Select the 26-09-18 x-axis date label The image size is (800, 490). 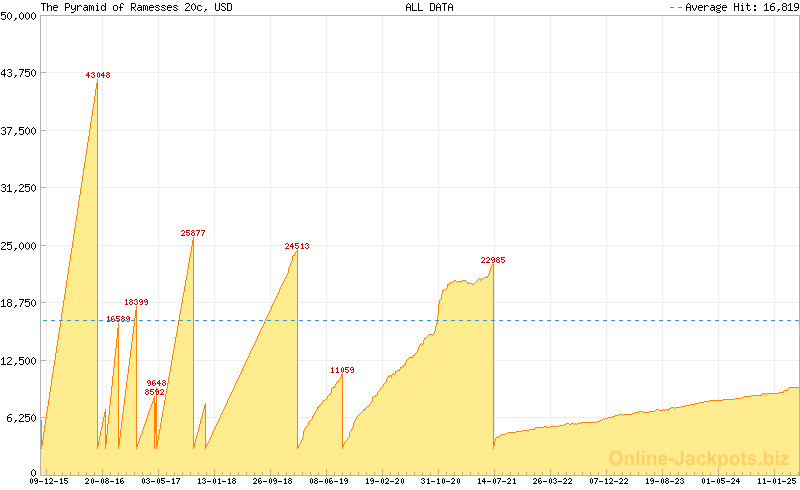pos(272,481)
